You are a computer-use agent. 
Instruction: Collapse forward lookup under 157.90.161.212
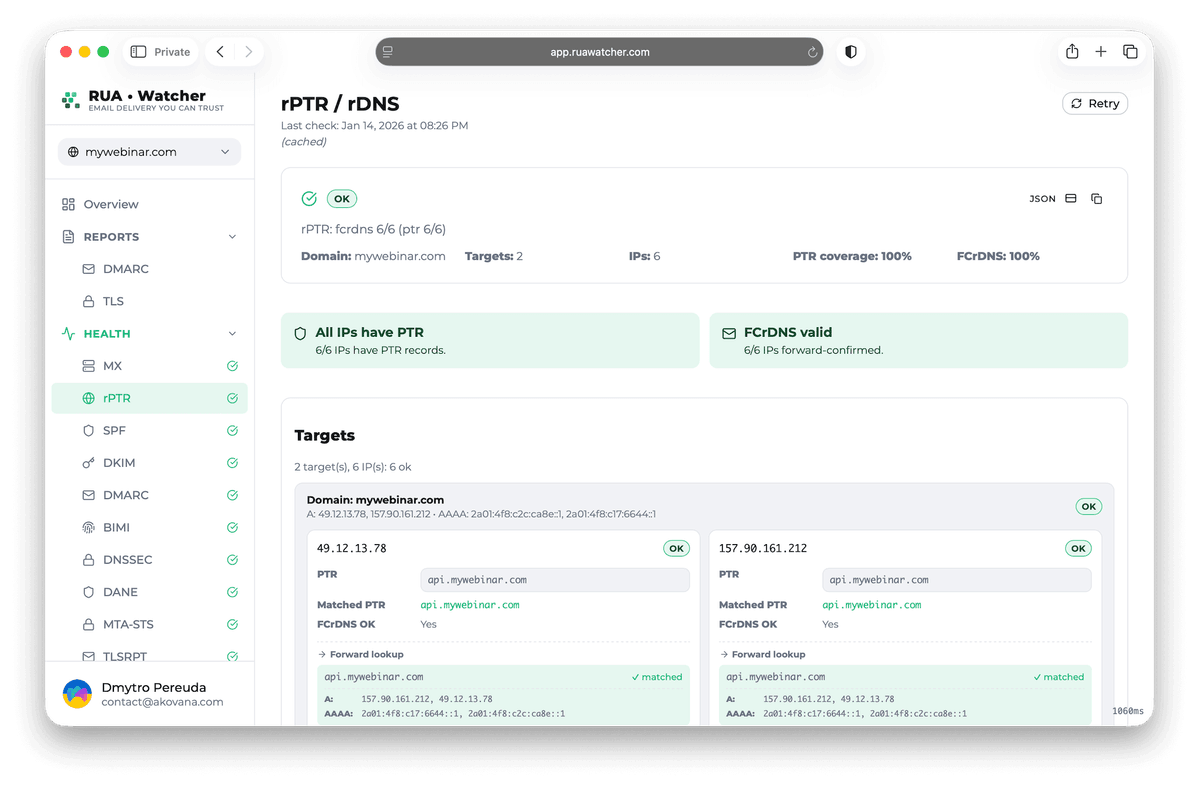pos(768,654)
